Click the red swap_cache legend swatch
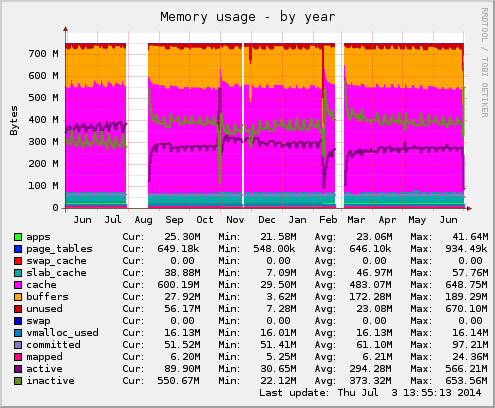495x408 pixels. click(18, 261)
